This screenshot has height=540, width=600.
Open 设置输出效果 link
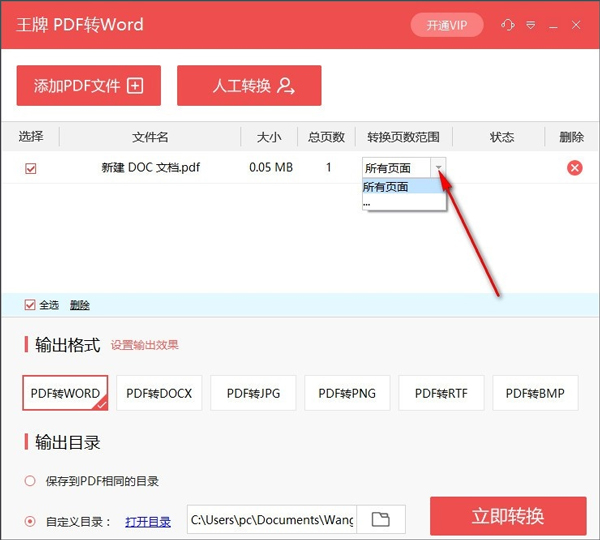pyautogui.click(x=145, y=345)
